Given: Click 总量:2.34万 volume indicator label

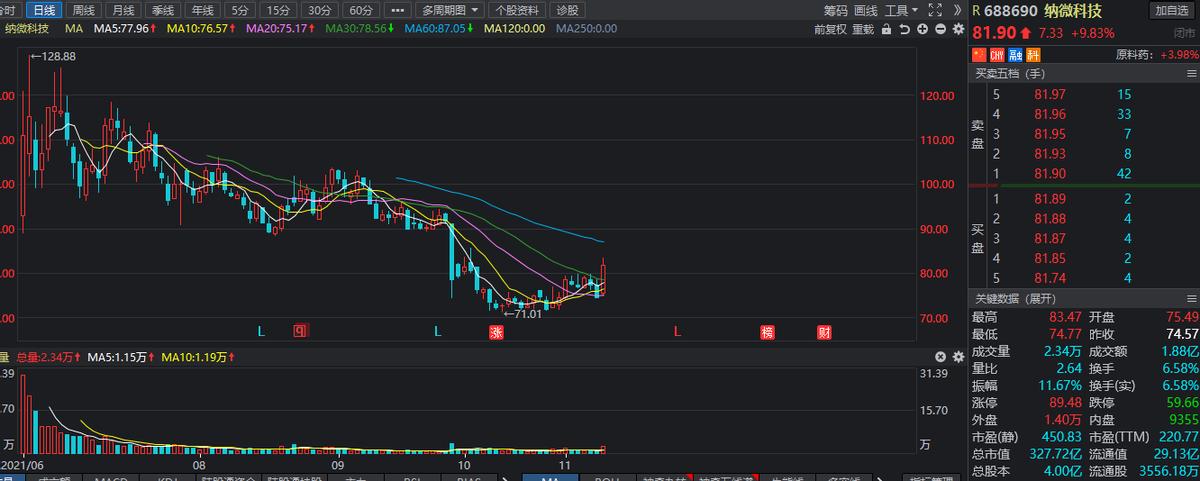Looking at the screenshot, I should pyautogui.click(x=45, y=356).
